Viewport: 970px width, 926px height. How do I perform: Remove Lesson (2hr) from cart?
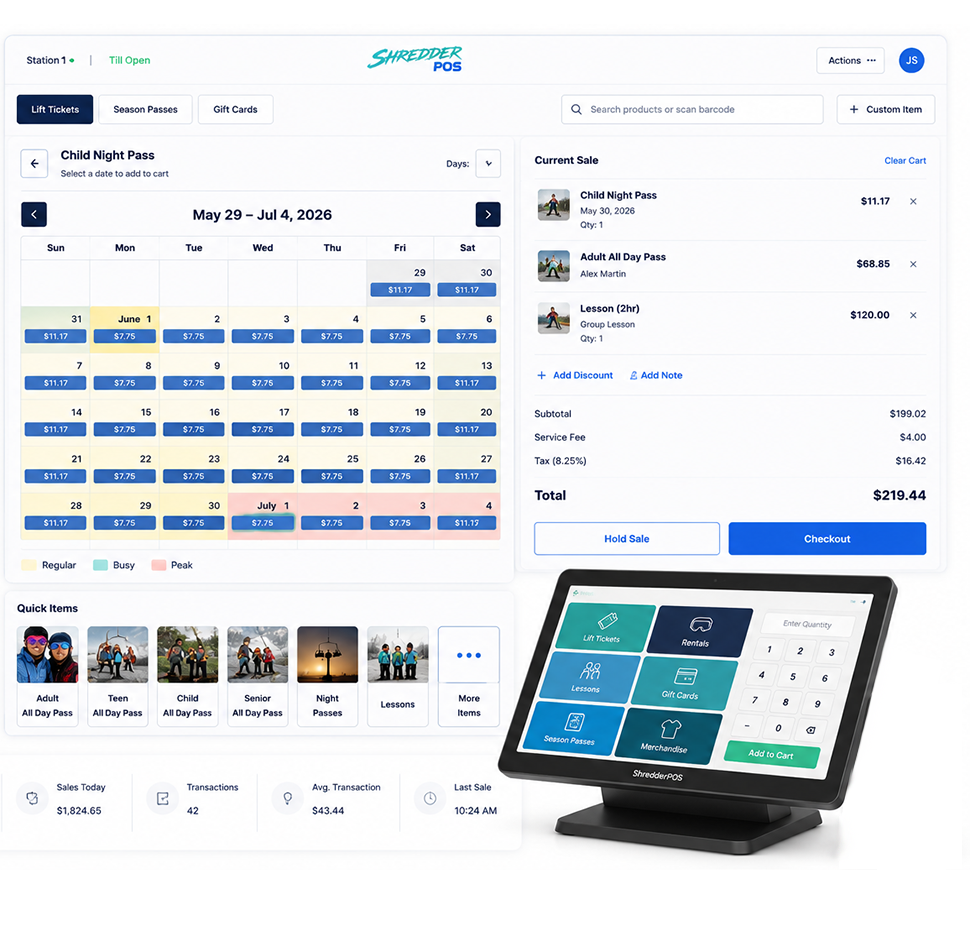pos(913,315)
